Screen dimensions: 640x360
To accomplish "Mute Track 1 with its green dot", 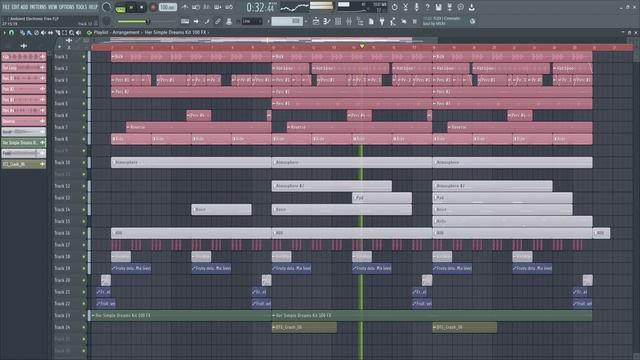I will click(x=84, y=56).
